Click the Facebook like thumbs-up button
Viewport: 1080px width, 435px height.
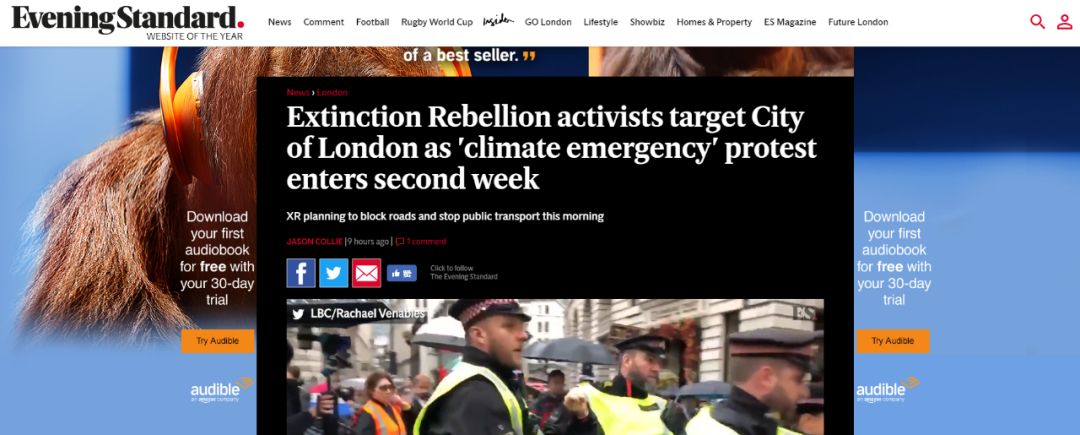pyautogui.click(x=402, y=273)
